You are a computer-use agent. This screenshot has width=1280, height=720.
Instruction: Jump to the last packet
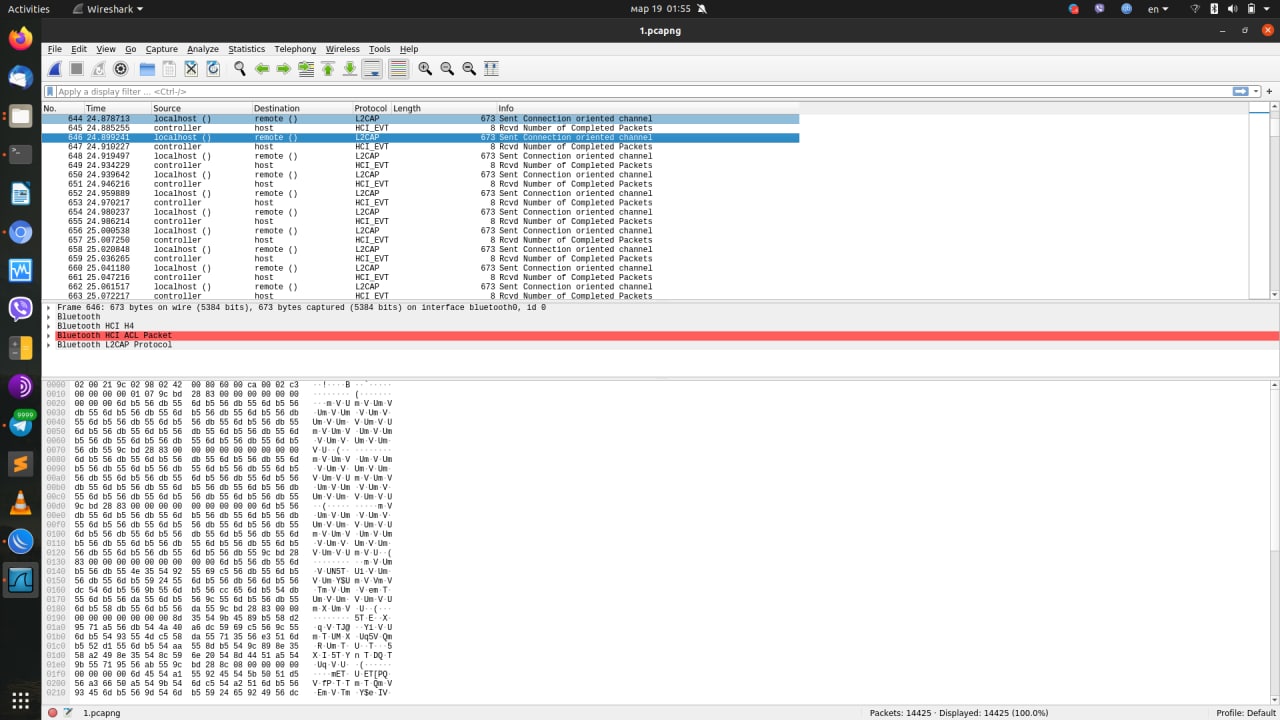click(x=350, y=69)
